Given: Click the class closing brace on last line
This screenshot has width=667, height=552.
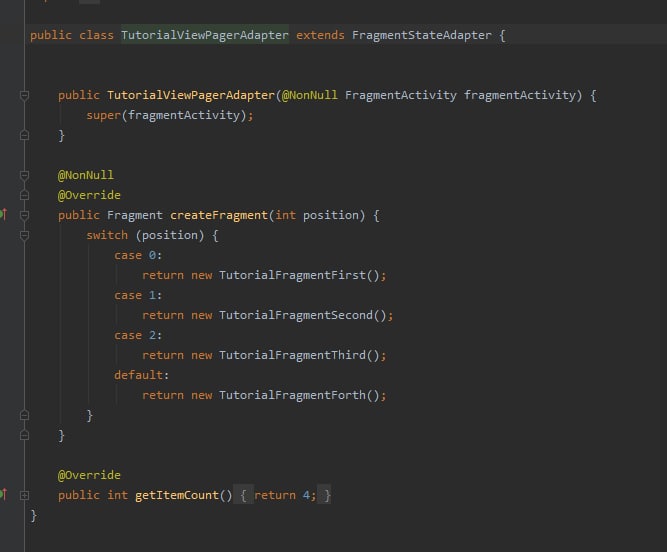Looking at the screenshot, I should tap(34, 515).
